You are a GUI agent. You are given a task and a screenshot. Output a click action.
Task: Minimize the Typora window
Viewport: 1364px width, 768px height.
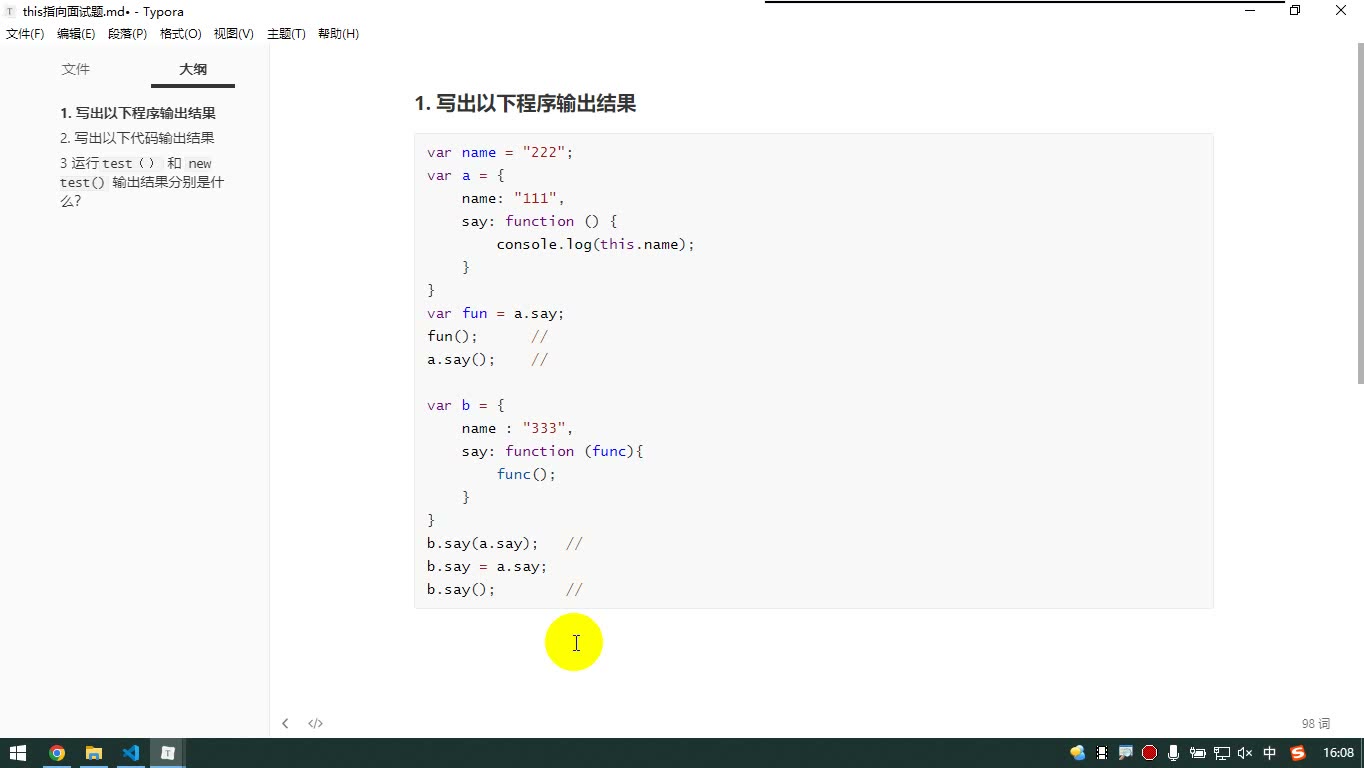pyautogui.click(x=1250, y=11)
